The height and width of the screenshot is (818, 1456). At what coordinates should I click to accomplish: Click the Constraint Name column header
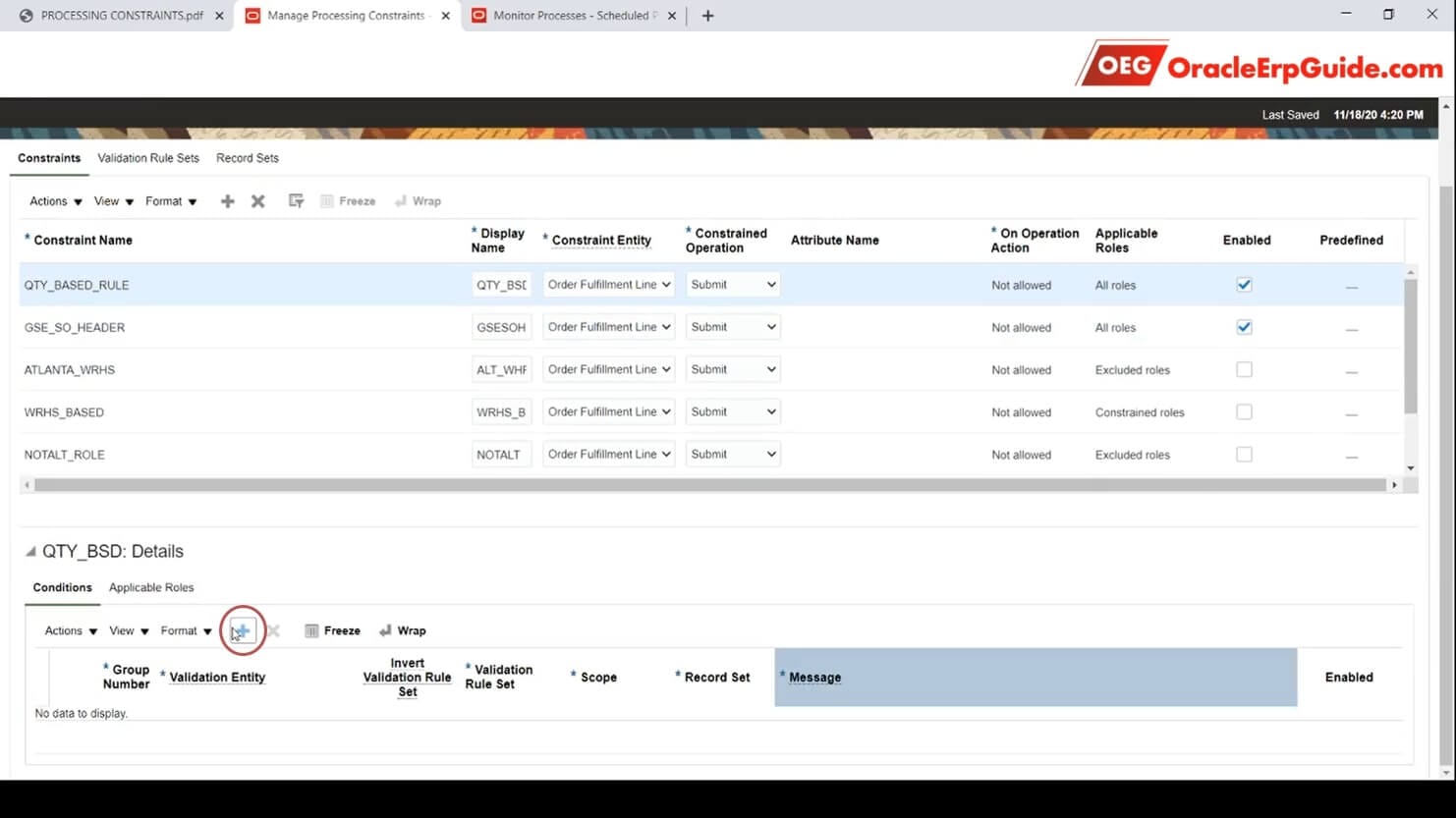[x=83, y=240]
